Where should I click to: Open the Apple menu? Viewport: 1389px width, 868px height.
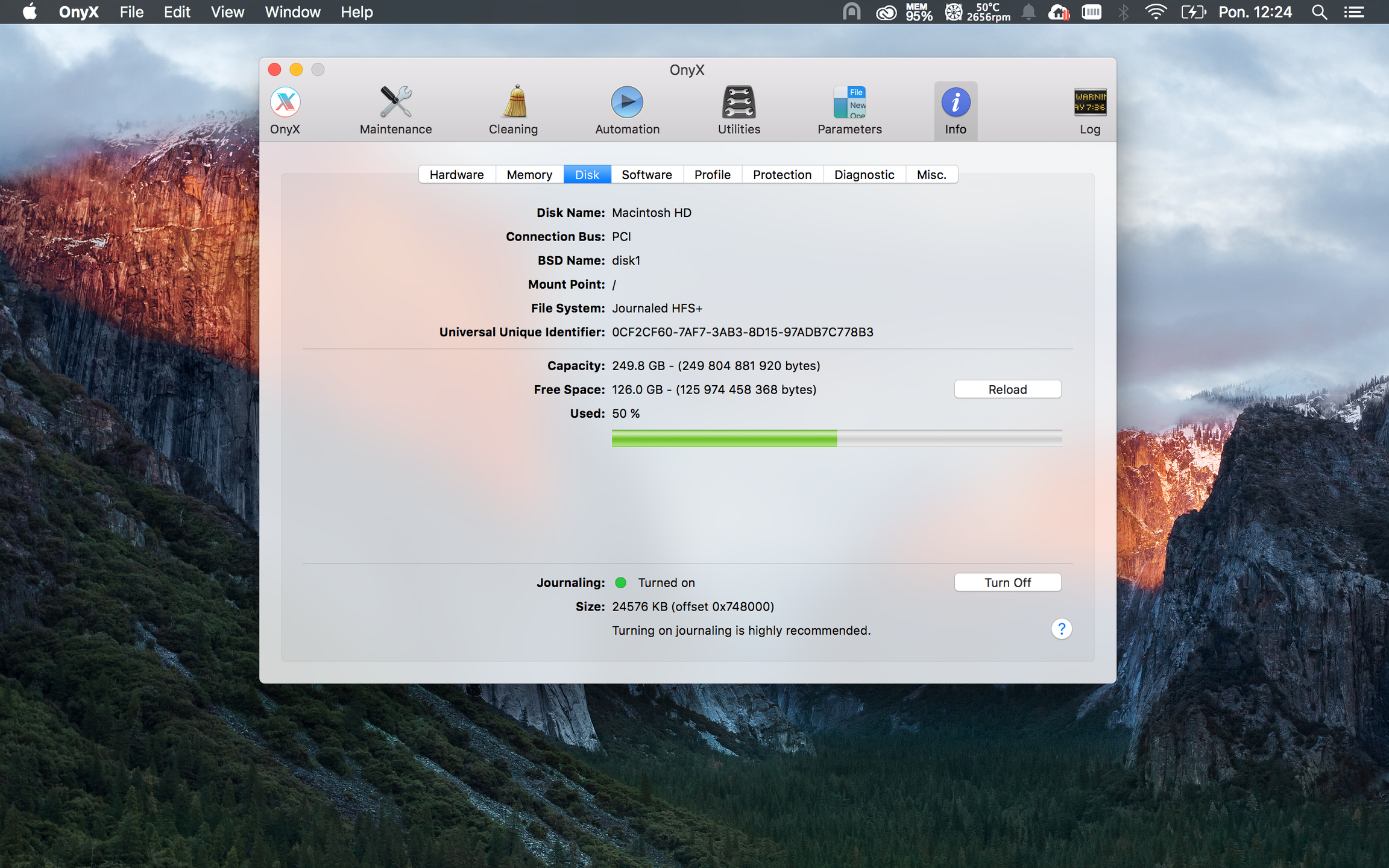pos(30,12)
